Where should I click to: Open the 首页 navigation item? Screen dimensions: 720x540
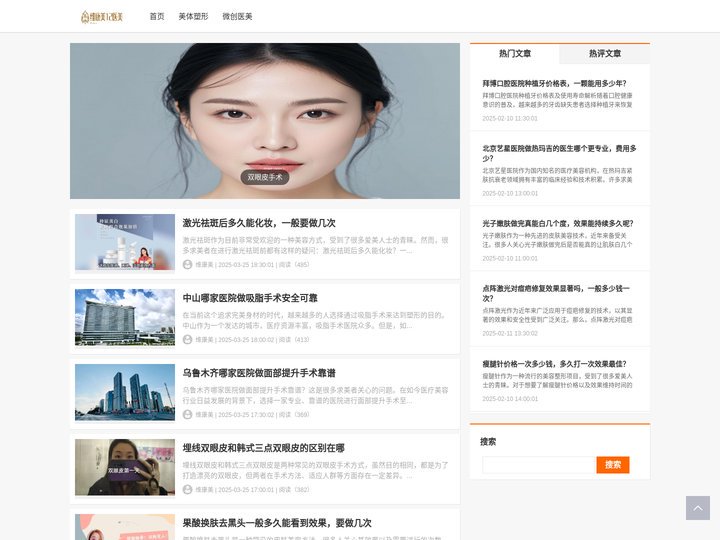click(x=157, y=17)
